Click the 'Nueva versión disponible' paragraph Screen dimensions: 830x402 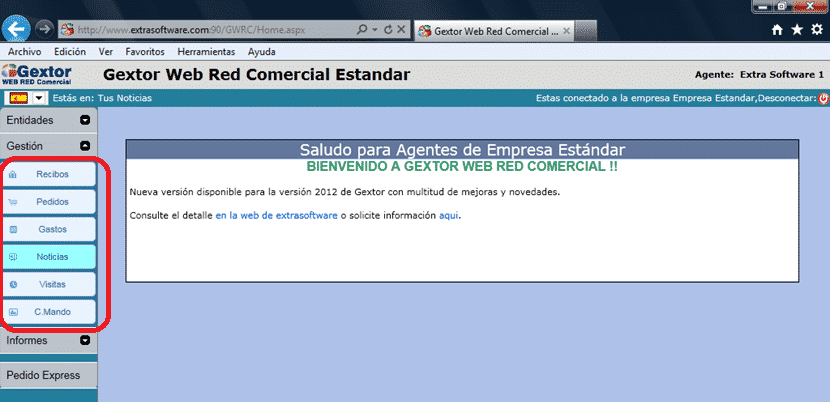[345, 192]
